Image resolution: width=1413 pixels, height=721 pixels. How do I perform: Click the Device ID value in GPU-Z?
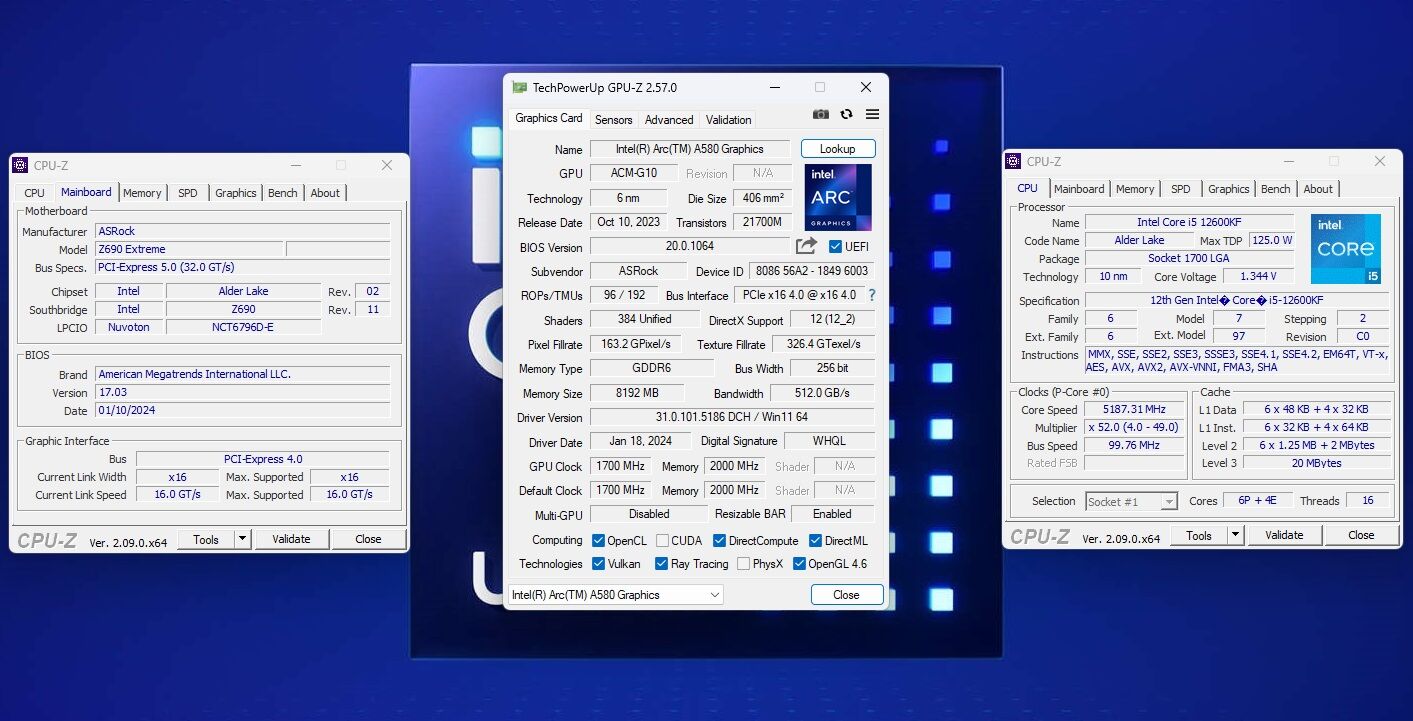tap(812, 271)
